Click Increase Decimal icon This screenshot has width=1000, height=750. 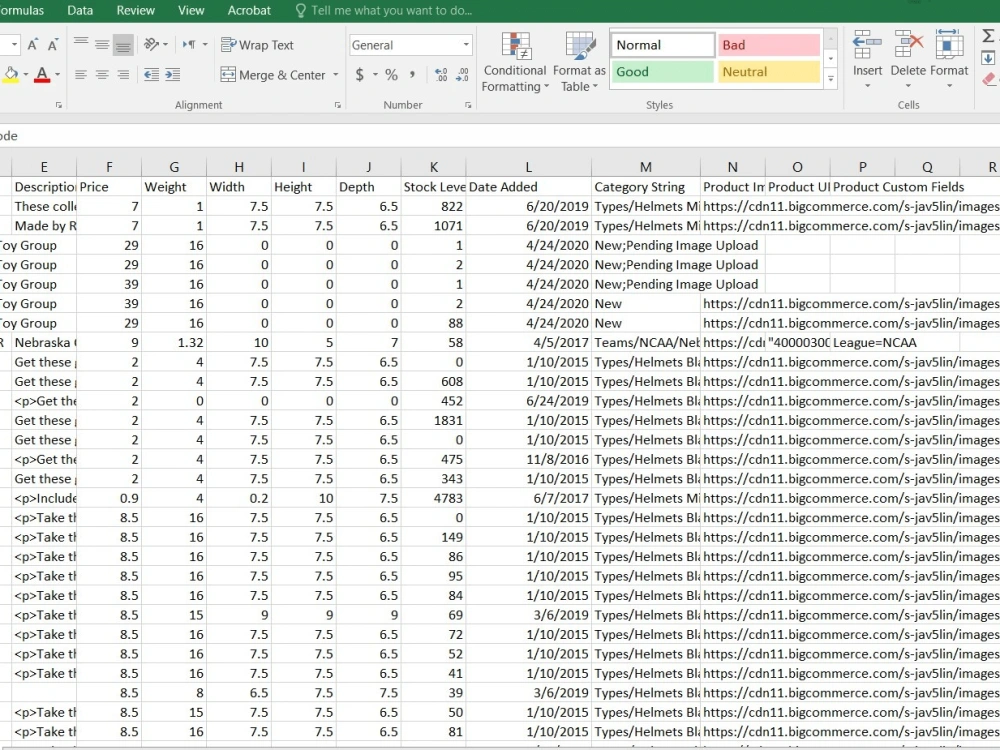tap(441, 75)
